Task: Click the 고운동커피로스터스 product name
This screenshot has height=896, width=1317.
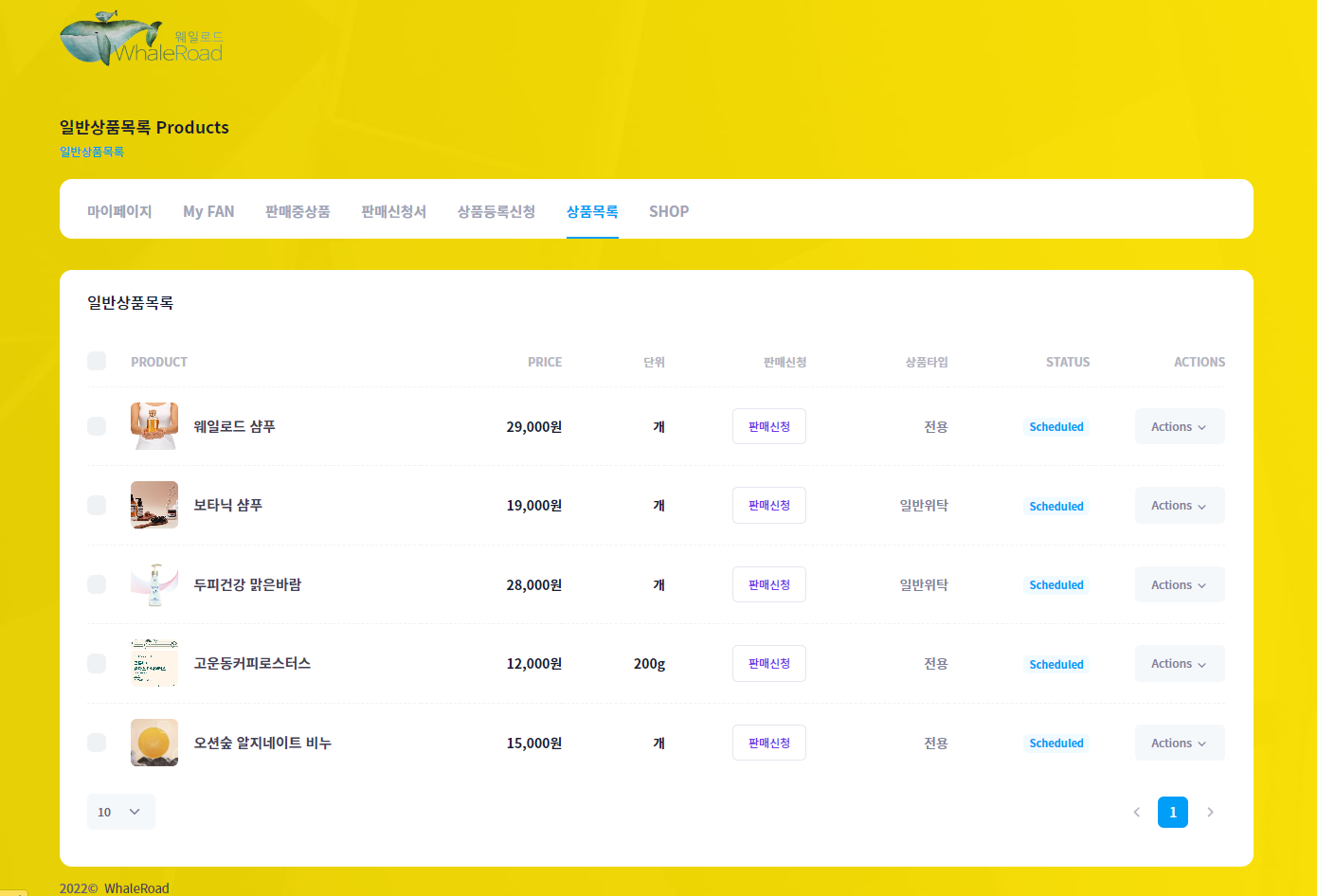Action: coord(252,663)
